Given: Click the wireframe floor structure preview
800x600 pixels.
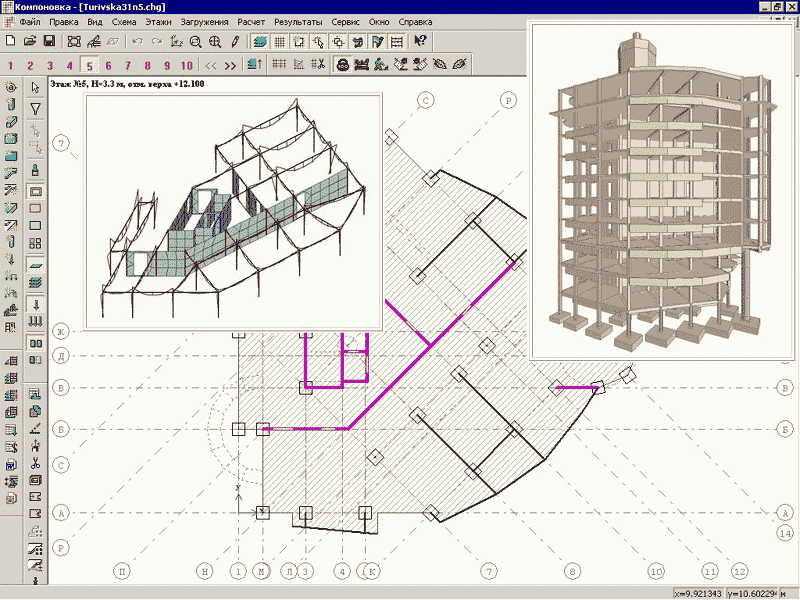Looking at the screenshot, I should tap(234, 211).
